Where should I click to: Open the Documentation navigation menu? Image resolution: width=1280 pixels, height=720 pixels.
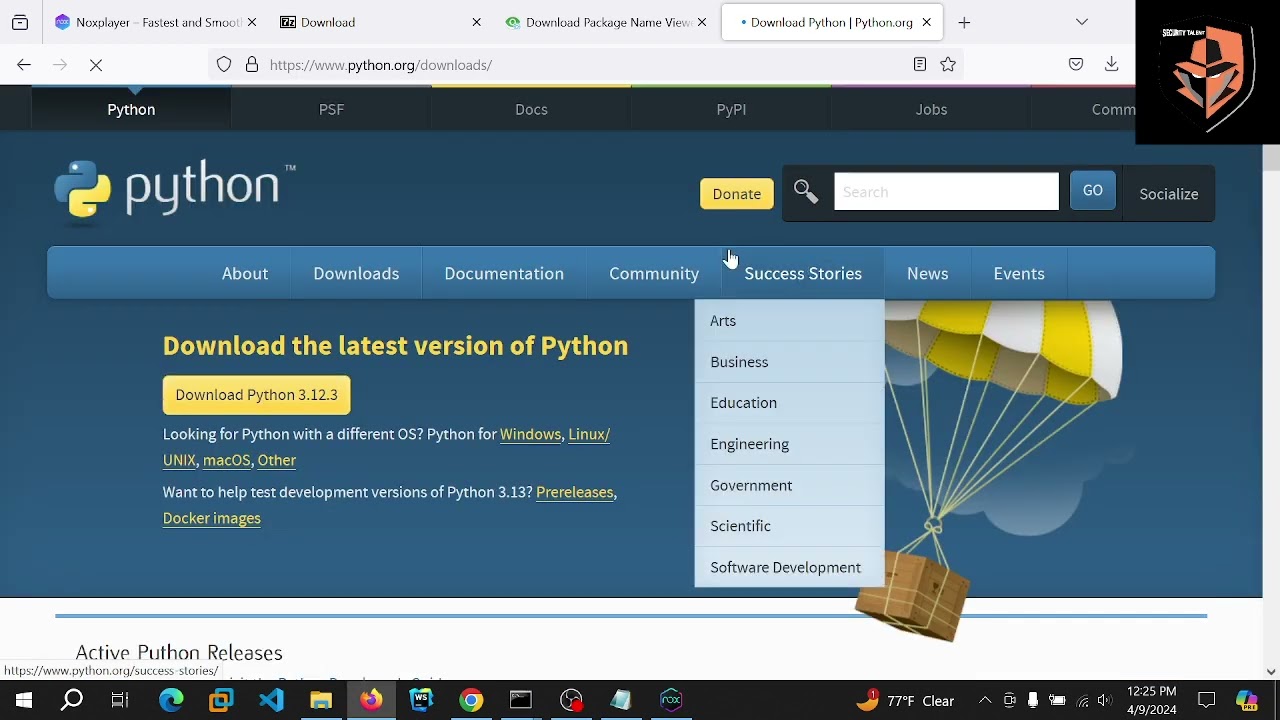click(504, 273)
